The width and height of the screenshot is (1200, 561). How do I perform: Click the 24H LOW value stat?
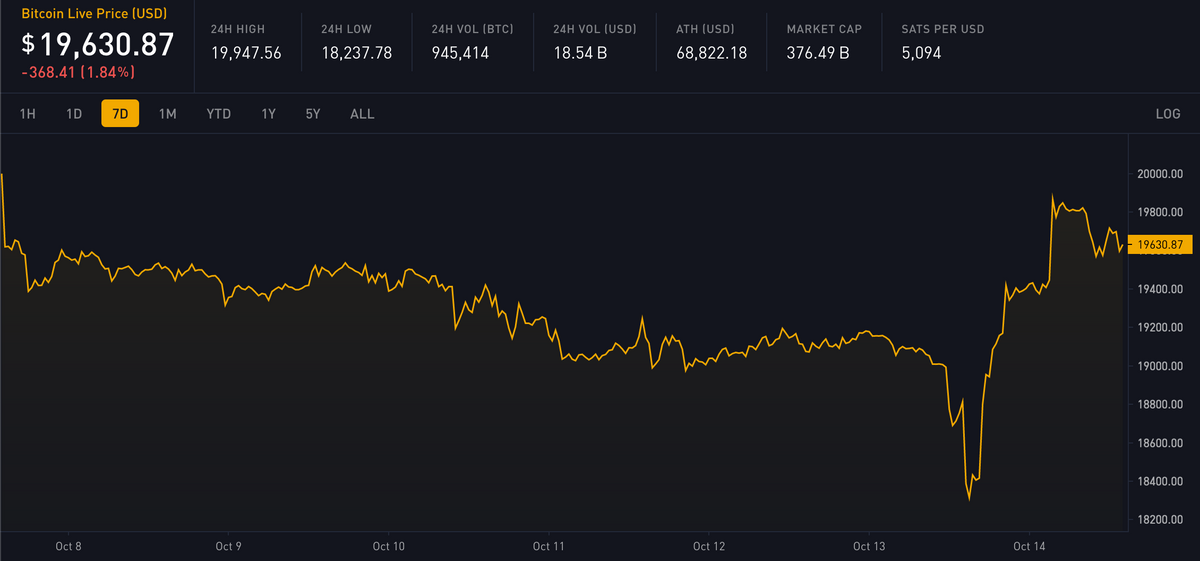pos(357,52)
